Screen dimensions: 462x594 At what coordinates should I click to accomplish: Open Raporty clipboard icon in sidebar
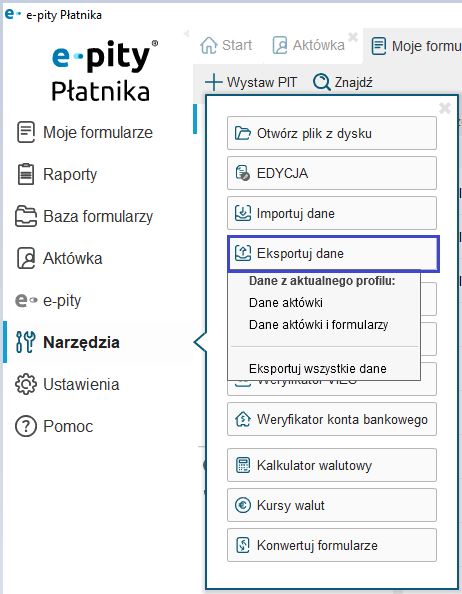pyautogui.click(x=26, y=174)
